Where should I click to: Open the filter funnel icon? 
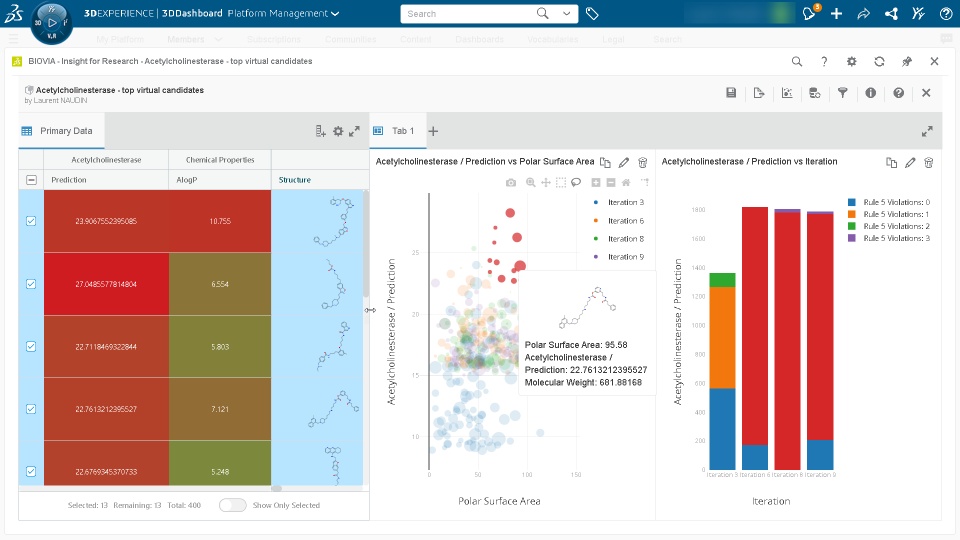tap(842, 92)
